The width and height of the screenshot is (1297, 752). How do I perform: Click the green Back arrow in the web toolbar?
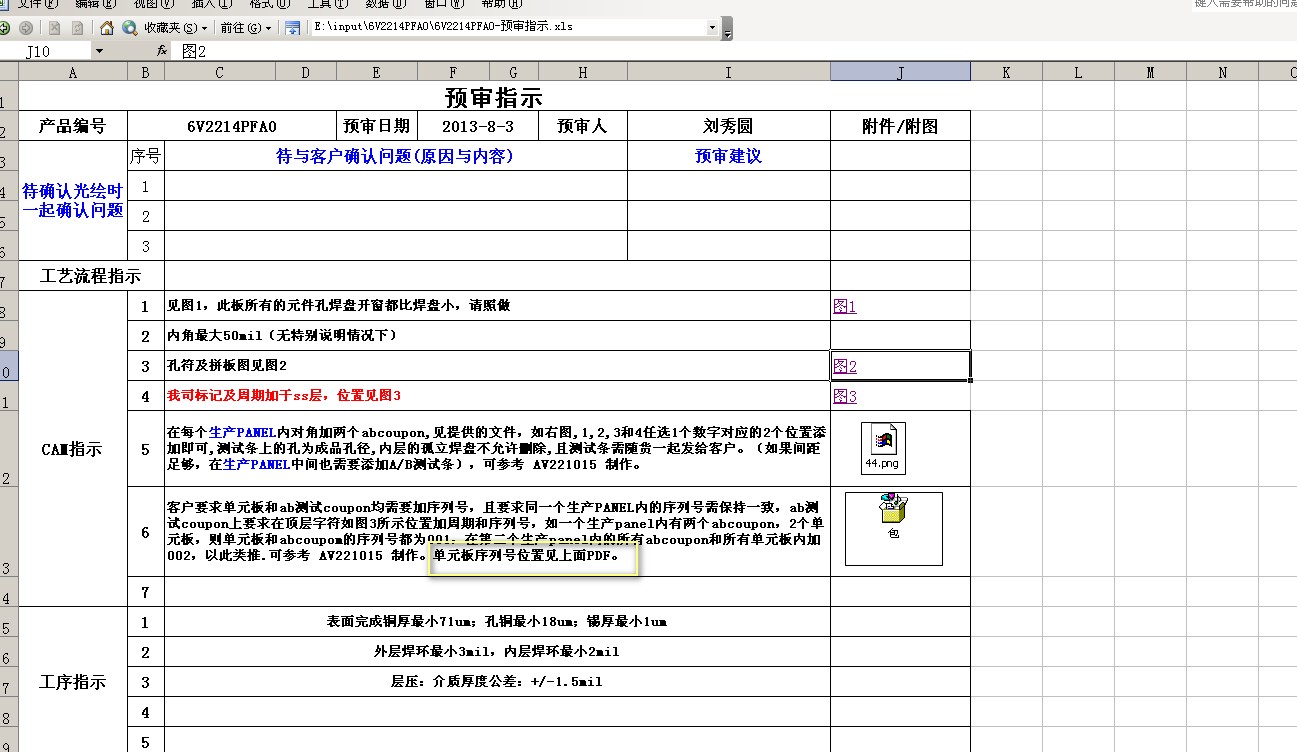(5, 28)
